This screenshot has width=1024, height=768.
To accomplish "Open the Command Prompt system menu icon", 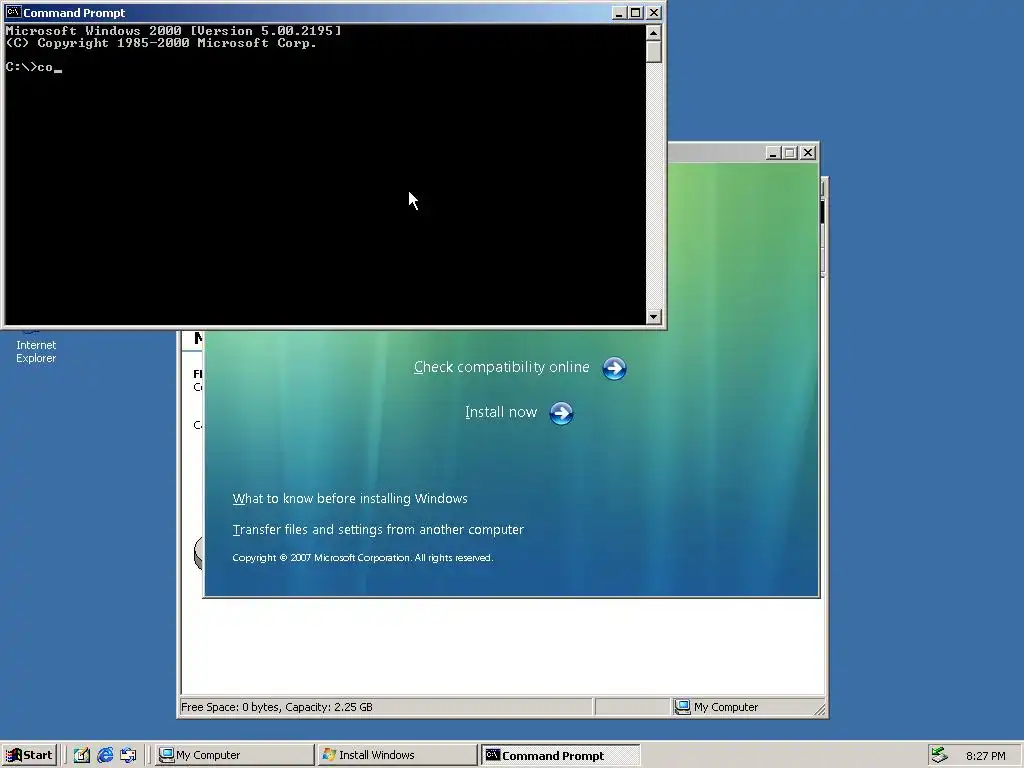I will click(14, 12).
